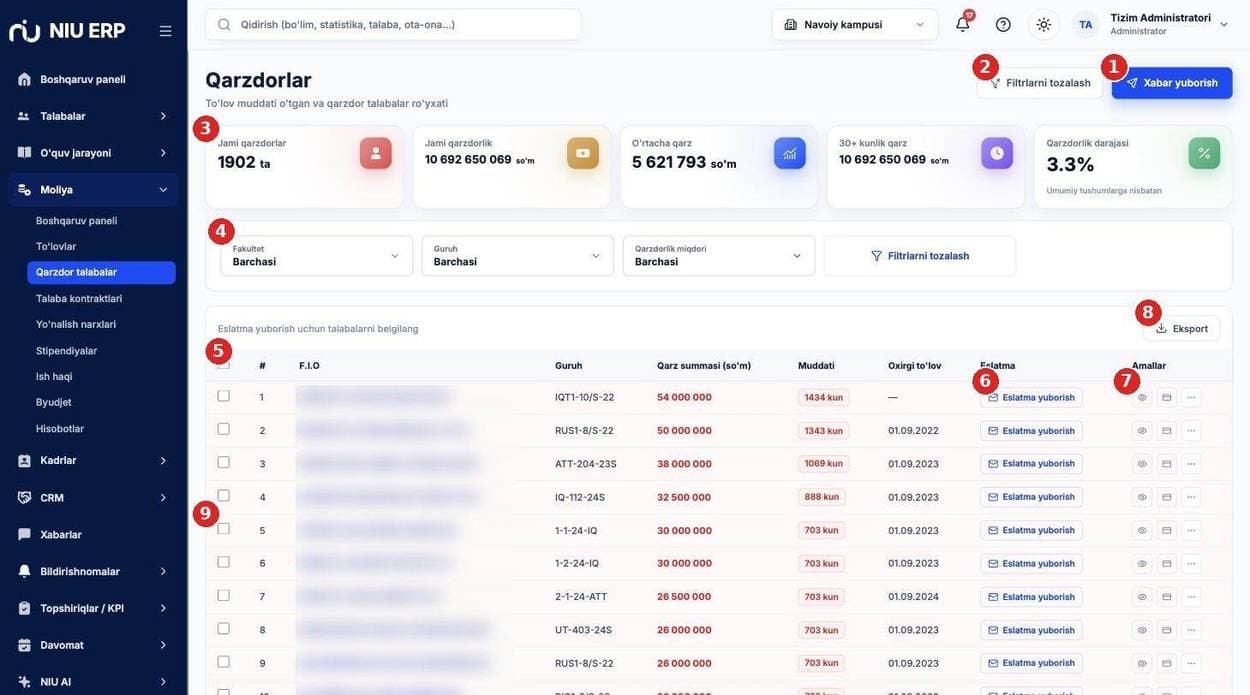Open the notifications bell
The width and height of the screenshot is (1250, 695).
pyautogui.click(x=963, y=24)
